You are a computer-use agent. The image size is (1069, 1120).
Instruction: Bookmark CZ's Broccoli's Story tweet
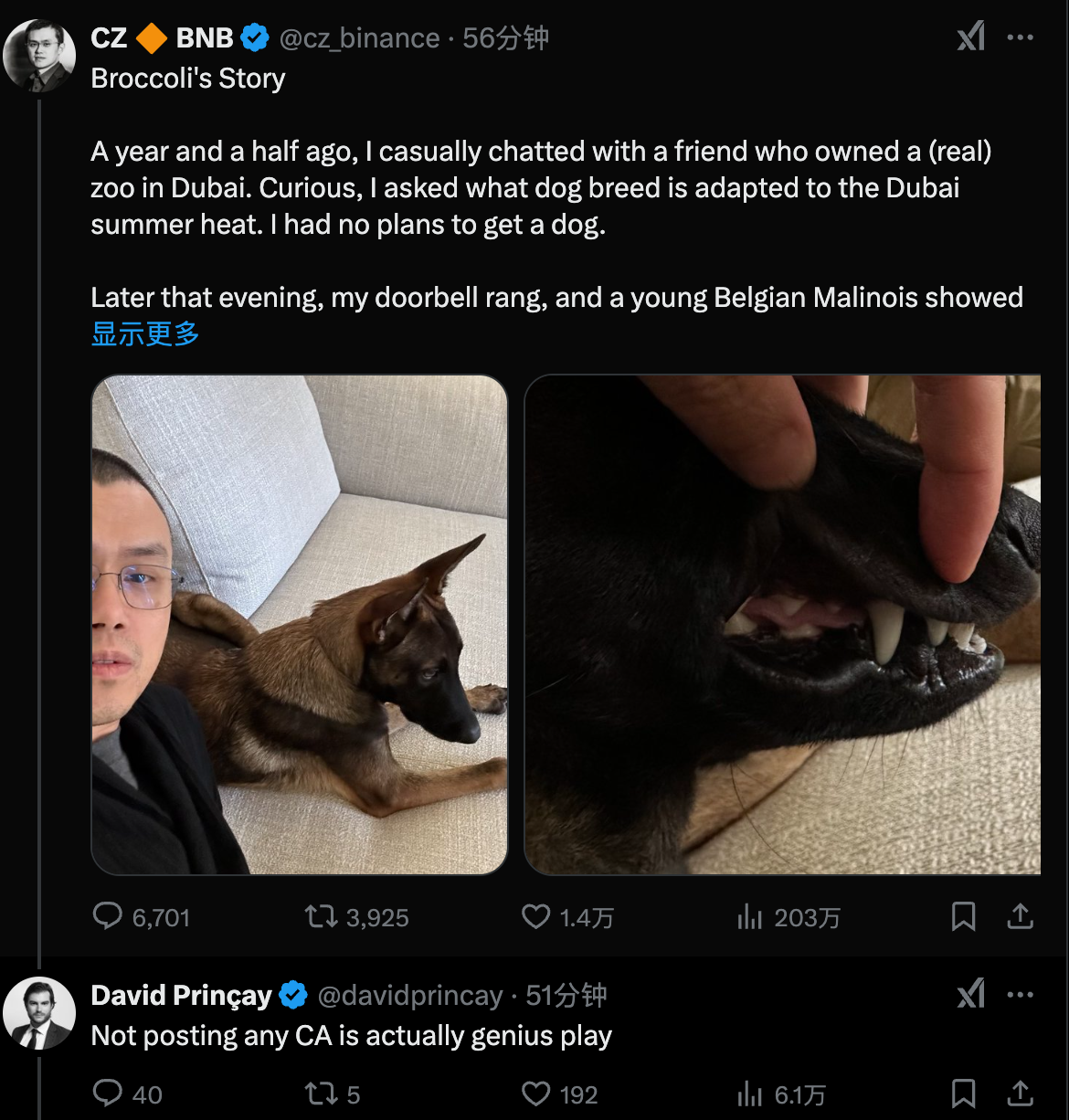[x=963, y=915]
